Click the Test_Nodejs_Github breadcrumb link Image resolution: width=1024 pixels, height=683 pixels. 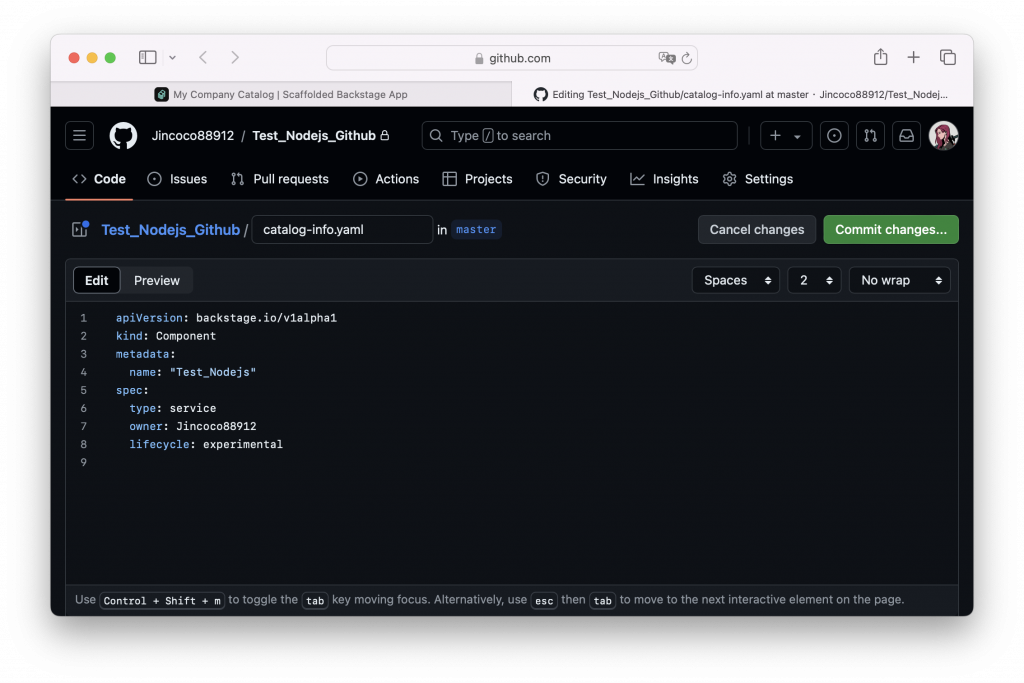point(170,230)
